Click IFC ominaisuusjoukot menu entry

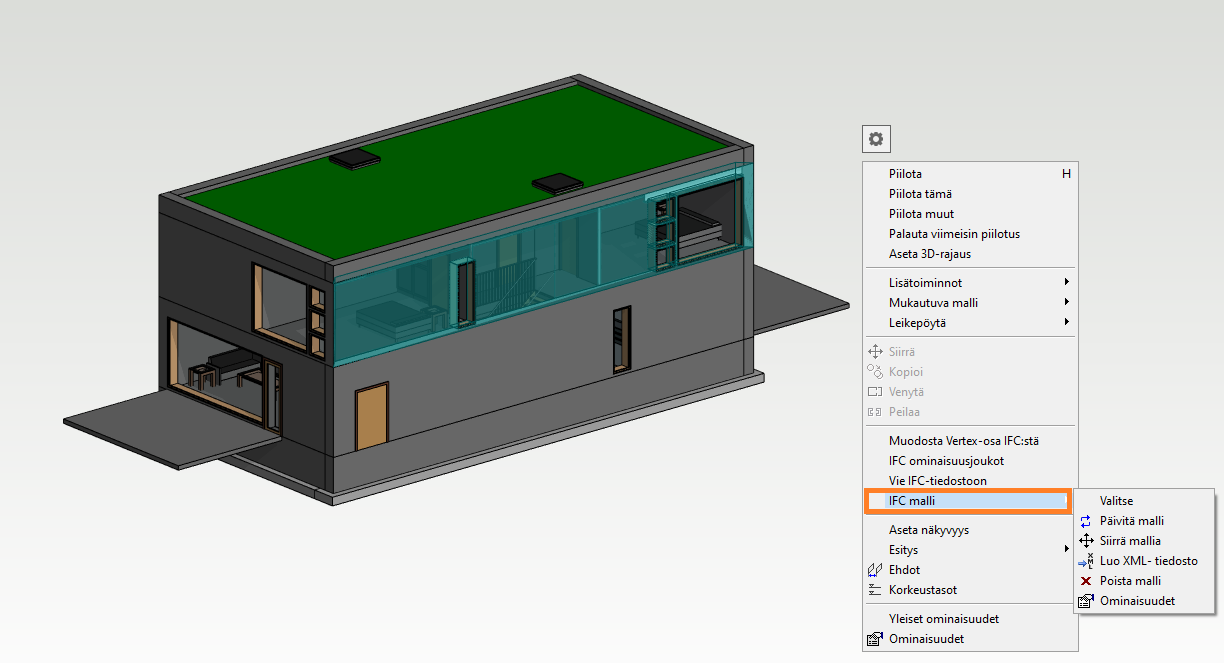[946, 461]
